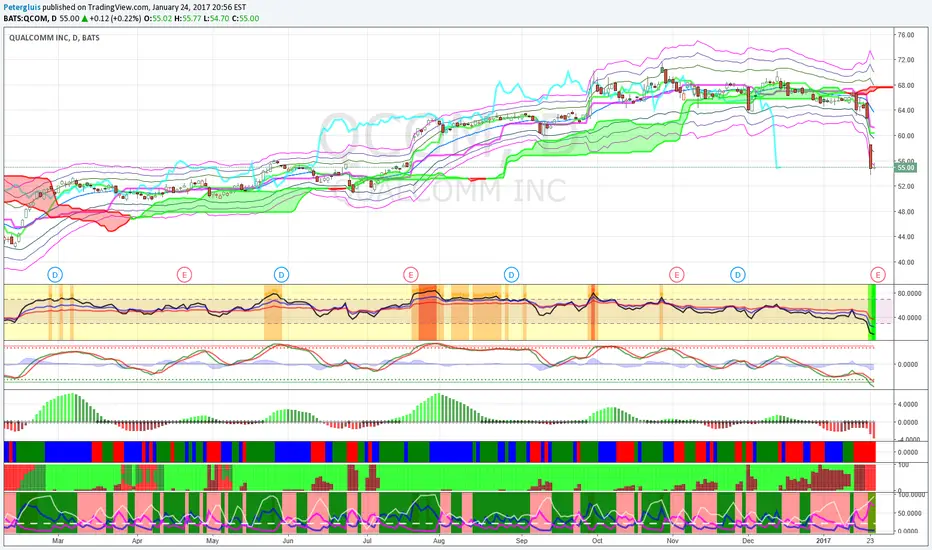932x550 pixels.
Task: Select the dividend D marker before Dec
Action: point(738,275)
